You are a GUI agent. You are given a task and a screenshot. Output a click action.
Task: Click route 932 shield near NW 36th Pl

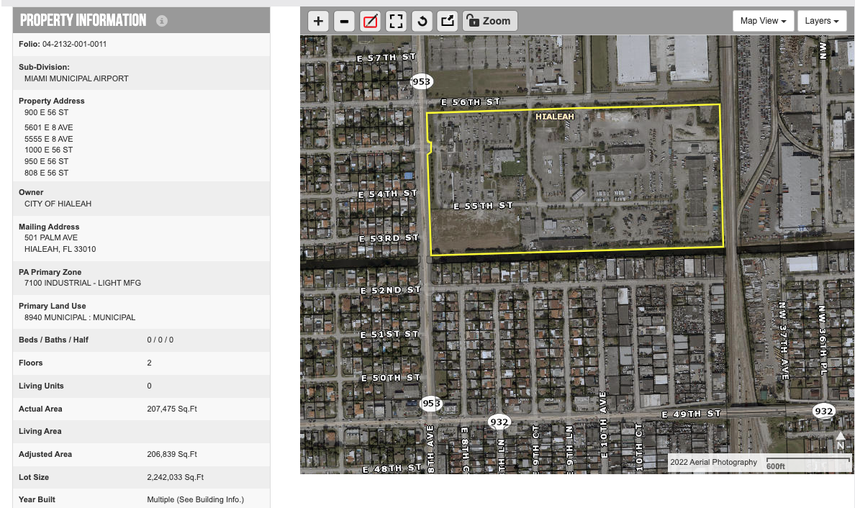click(x=823, y=411)
